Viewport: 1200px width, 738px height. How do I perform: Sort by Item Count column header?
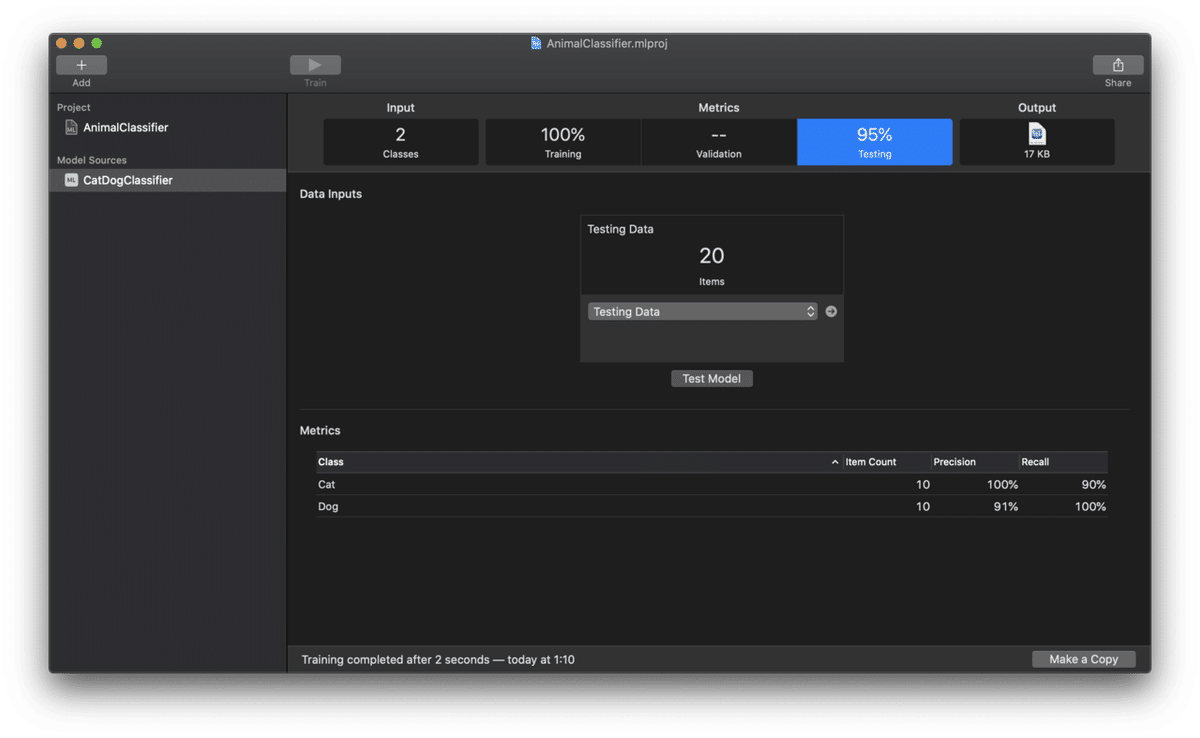pyautogui.click(x=887, y=462)
